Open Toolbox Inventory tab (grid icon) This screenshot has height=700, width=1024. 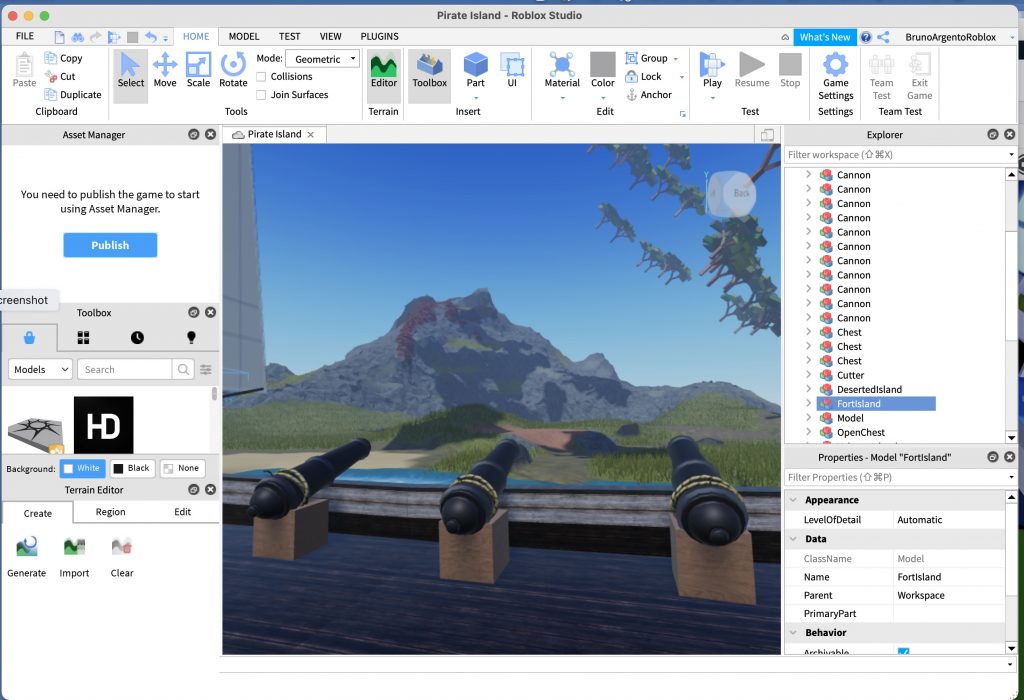[84, 338]
